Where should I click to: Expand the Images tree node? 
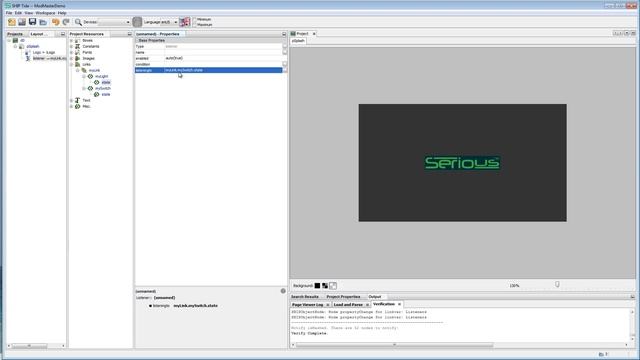71,58
